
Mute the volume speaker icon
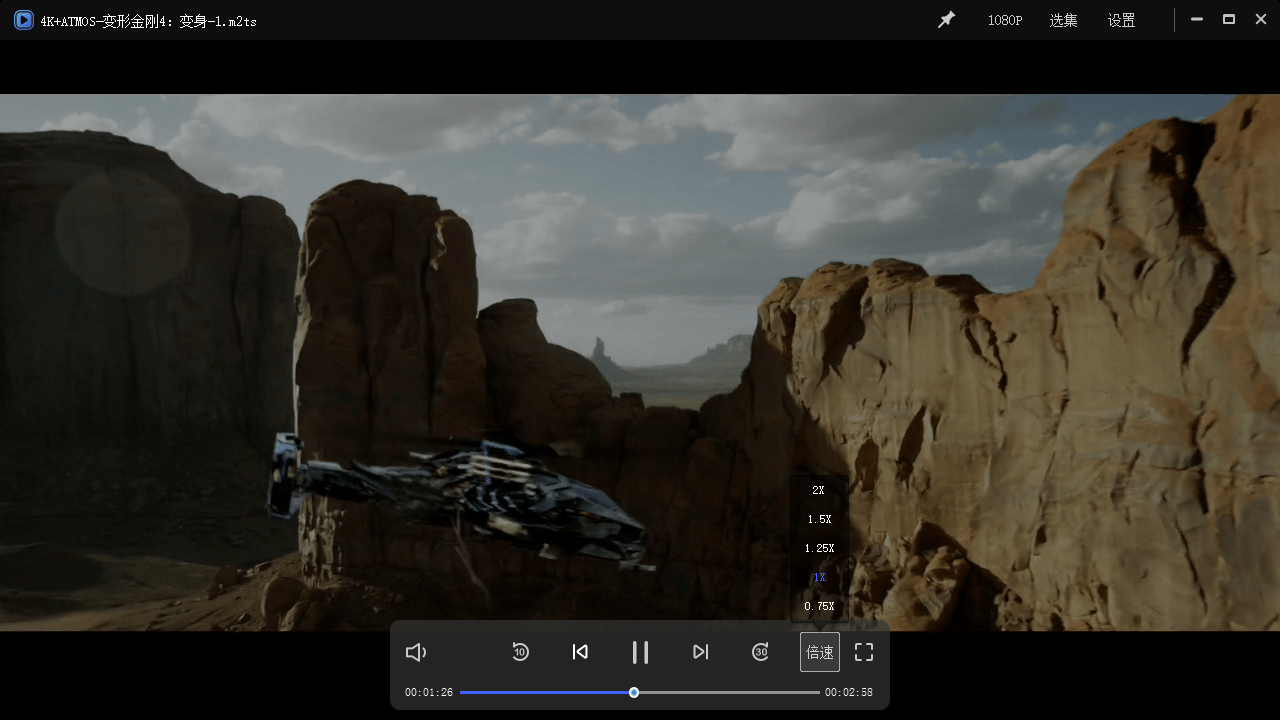pos(416,652)
